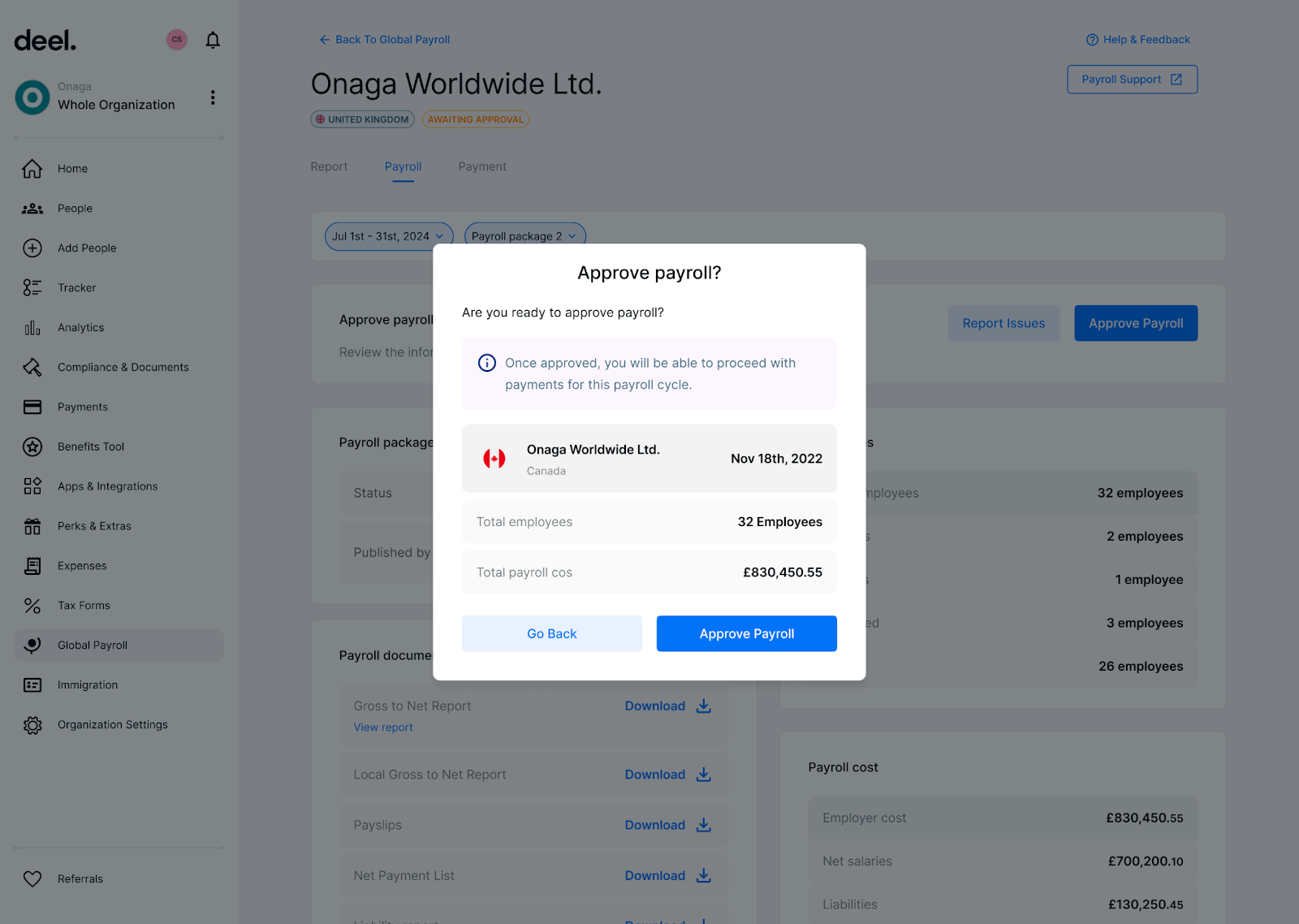1299x924 pixels.
Task: Select Tax Forms in the sidebar
Action: pyautogui.click(x=119, y=606)
